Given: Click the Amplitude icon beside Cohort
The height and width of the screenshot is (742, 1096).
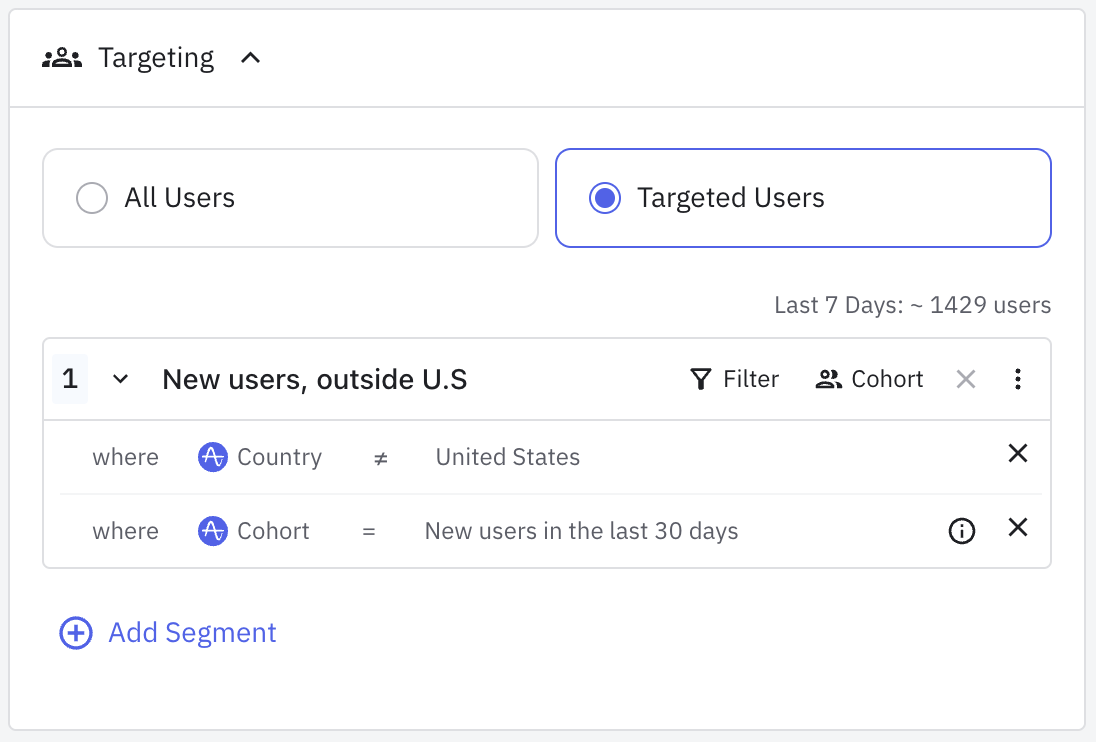Looking at the screenshot, I should 212,531.
